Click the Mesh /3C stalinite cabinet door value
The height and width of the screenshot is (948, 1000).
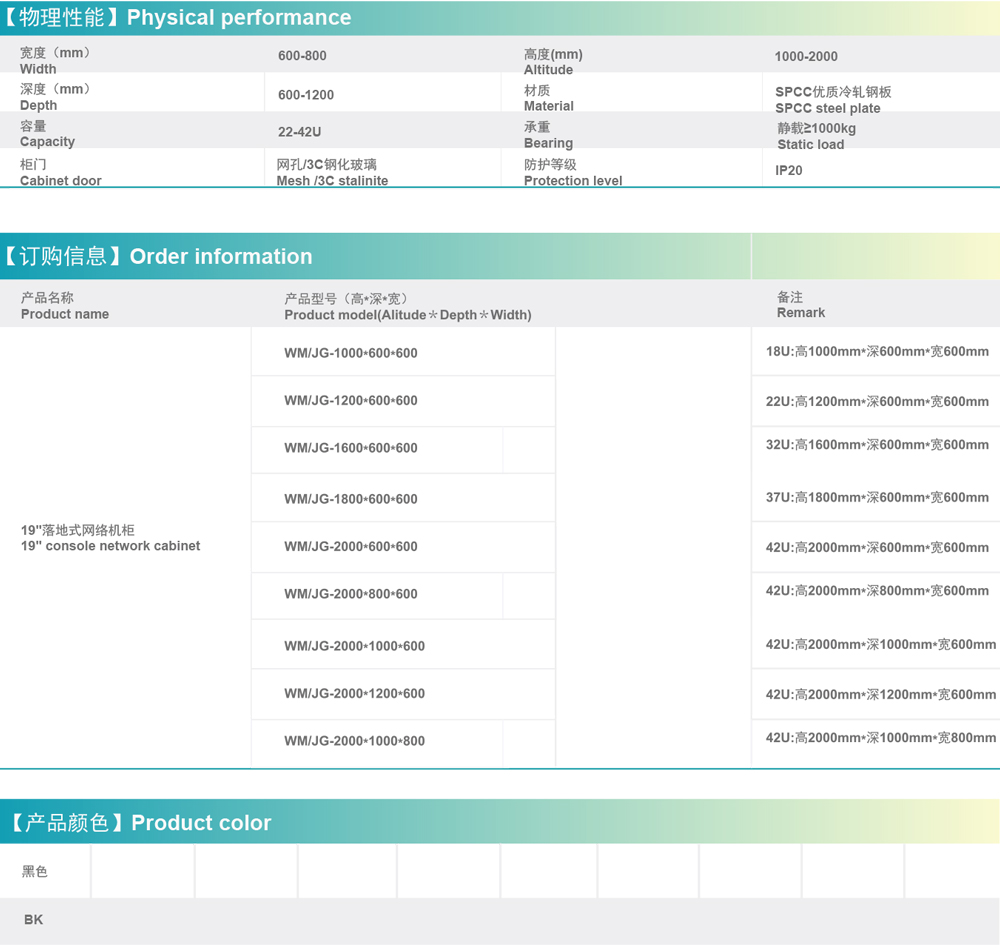pos(332,173)
